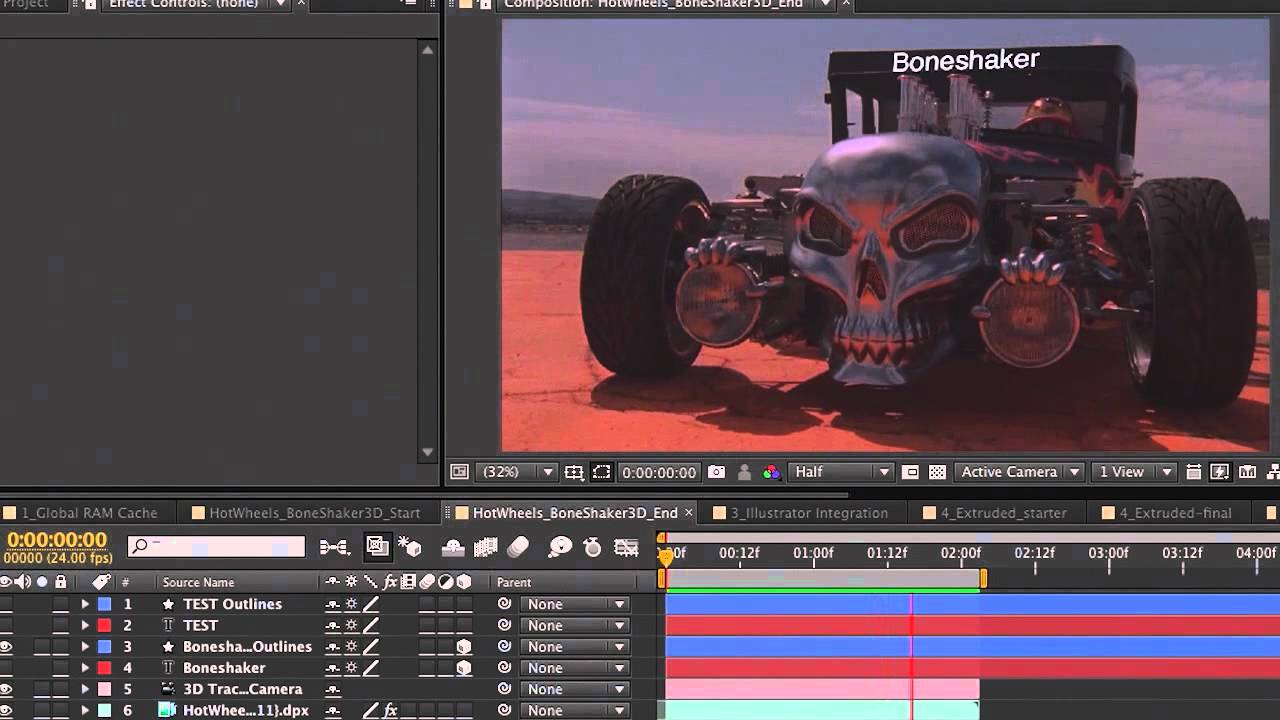Open the 1 View layout dropdown

click(1134, 472)
